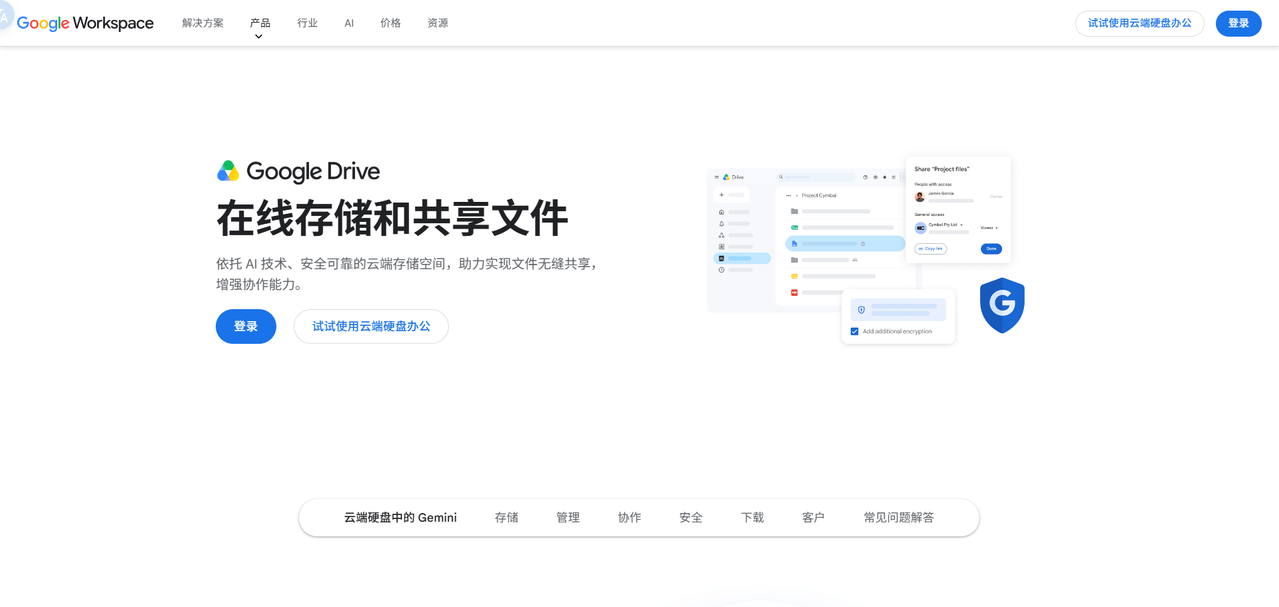The height and width of the screenshot is (607, 1279).
Task: Select AI in the top navigation
Action: point(349,23)
